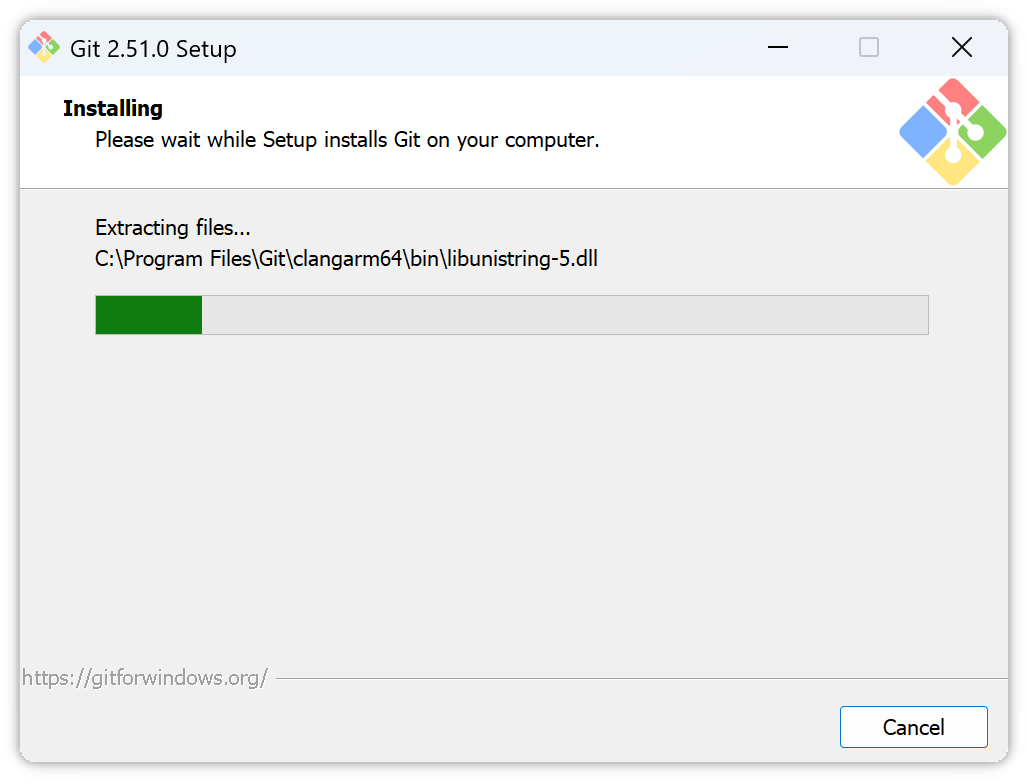Image resolution: width=1028 pixels, height=782 pixels.
Task: Click the green filled part of progress bar
Action: pos(149,314)
